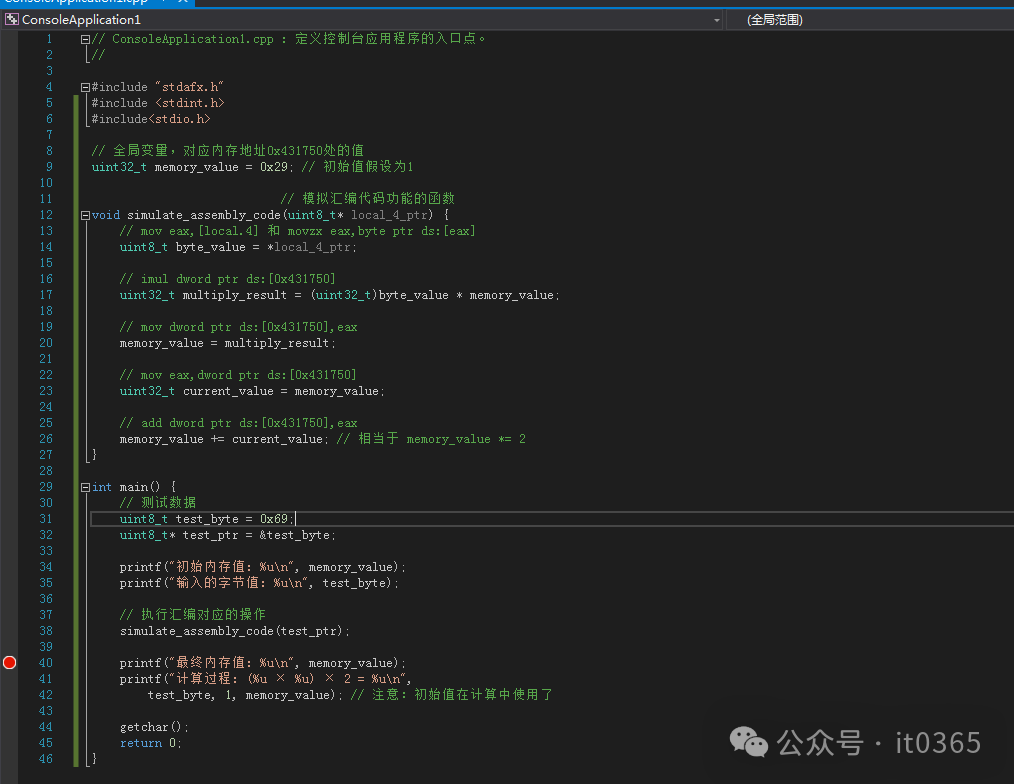Viewport: 1014px width, 784px height.
Task: Click line number 31 in the gutter
Action: click(46, 519)
